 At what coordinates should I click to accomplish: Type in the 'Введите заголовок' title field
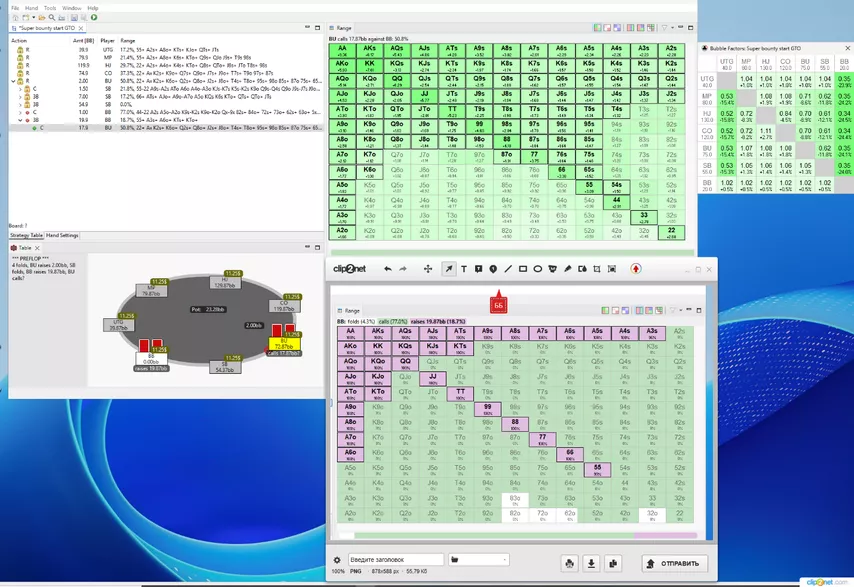coord(393,561)
